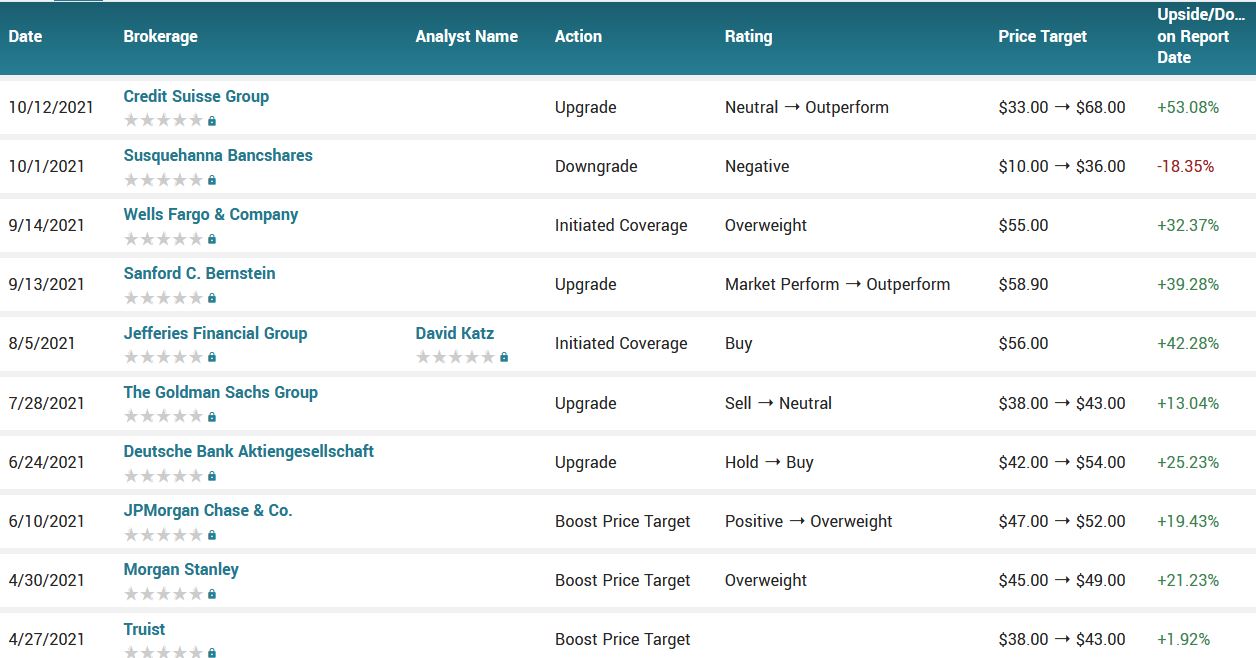Screen dimensions: 1256x658
Task: Click the Sell → Neutral rating cell
Action: (x=779, y=403)
